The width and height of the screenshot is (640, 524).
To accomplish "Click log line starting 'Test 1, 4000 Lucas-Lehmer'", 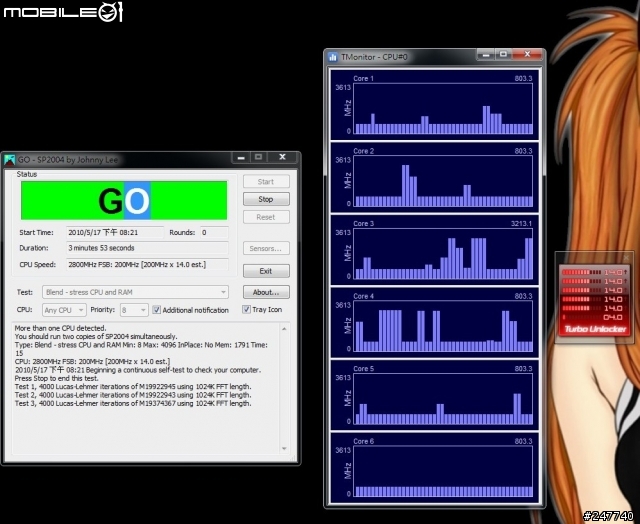I will [x=133, y=386].
